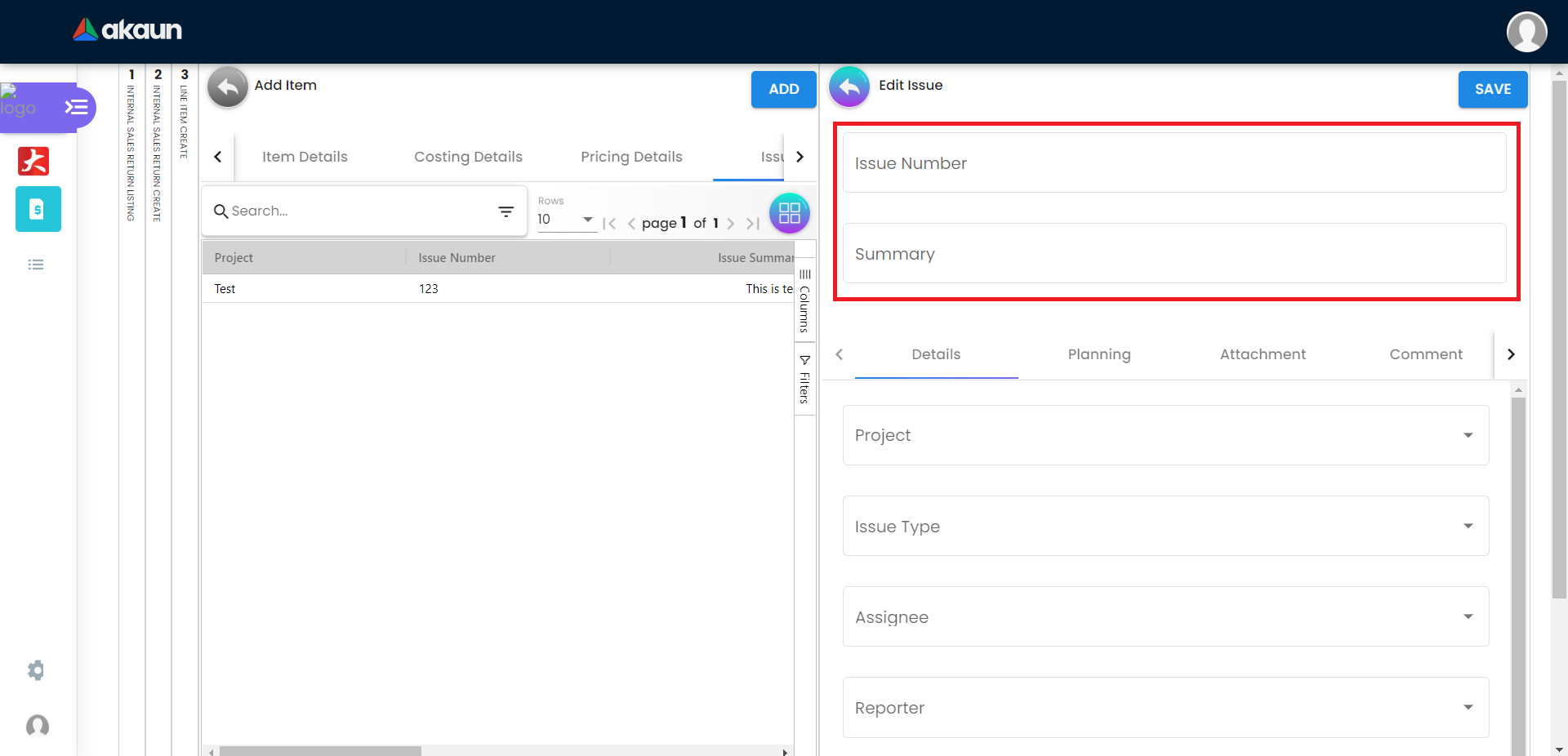Open the Costing Details tab
Image resolution: width=1568 pixels, height=756 pixels.
(468, 157)
